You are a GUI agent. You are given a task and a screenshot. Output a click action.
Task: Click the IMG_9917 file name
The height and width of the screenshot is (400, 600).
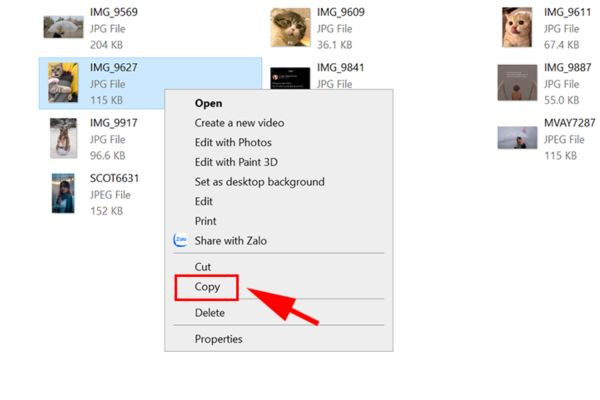[114, 123]
